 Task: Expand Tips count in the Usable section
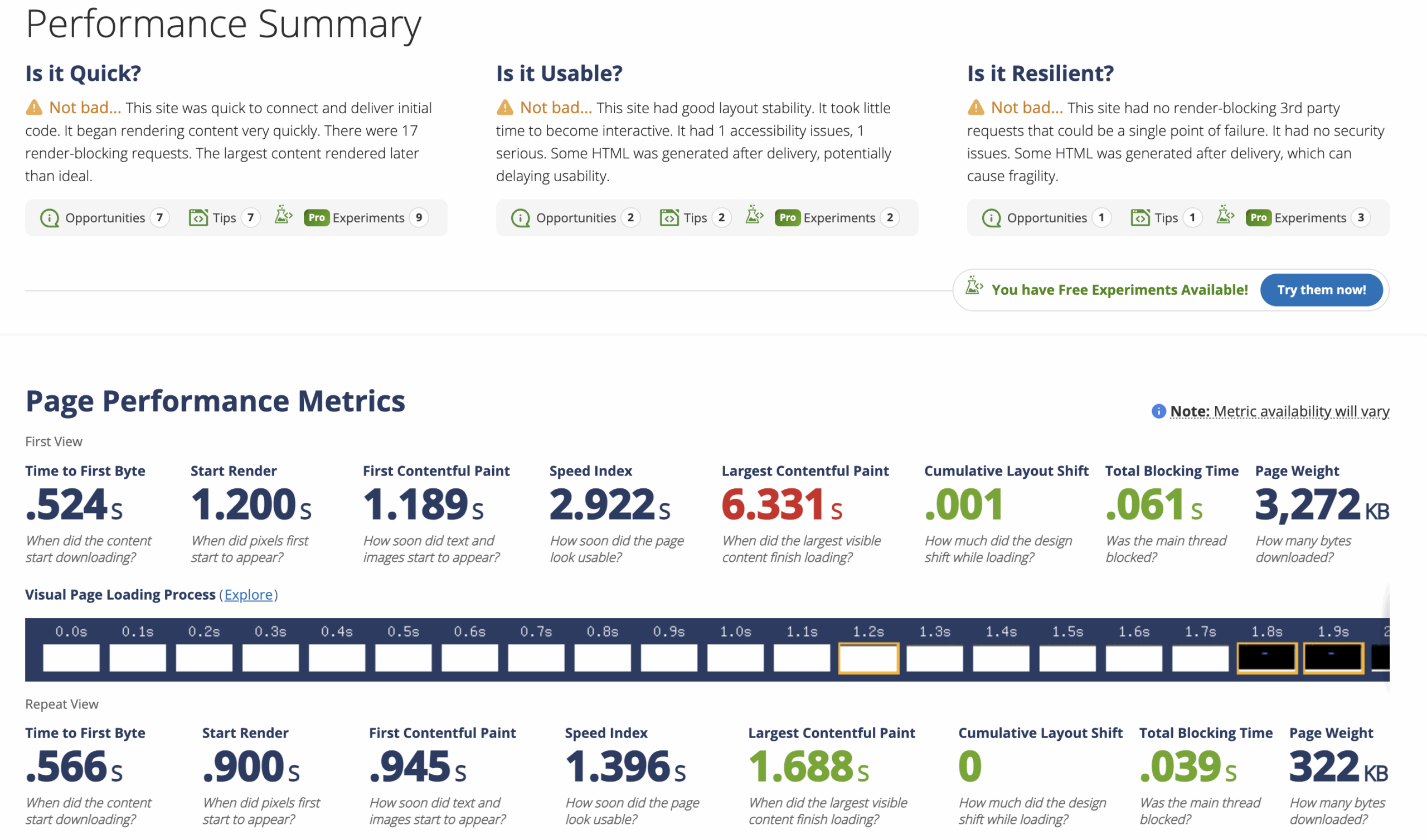(x=694, y=217)
